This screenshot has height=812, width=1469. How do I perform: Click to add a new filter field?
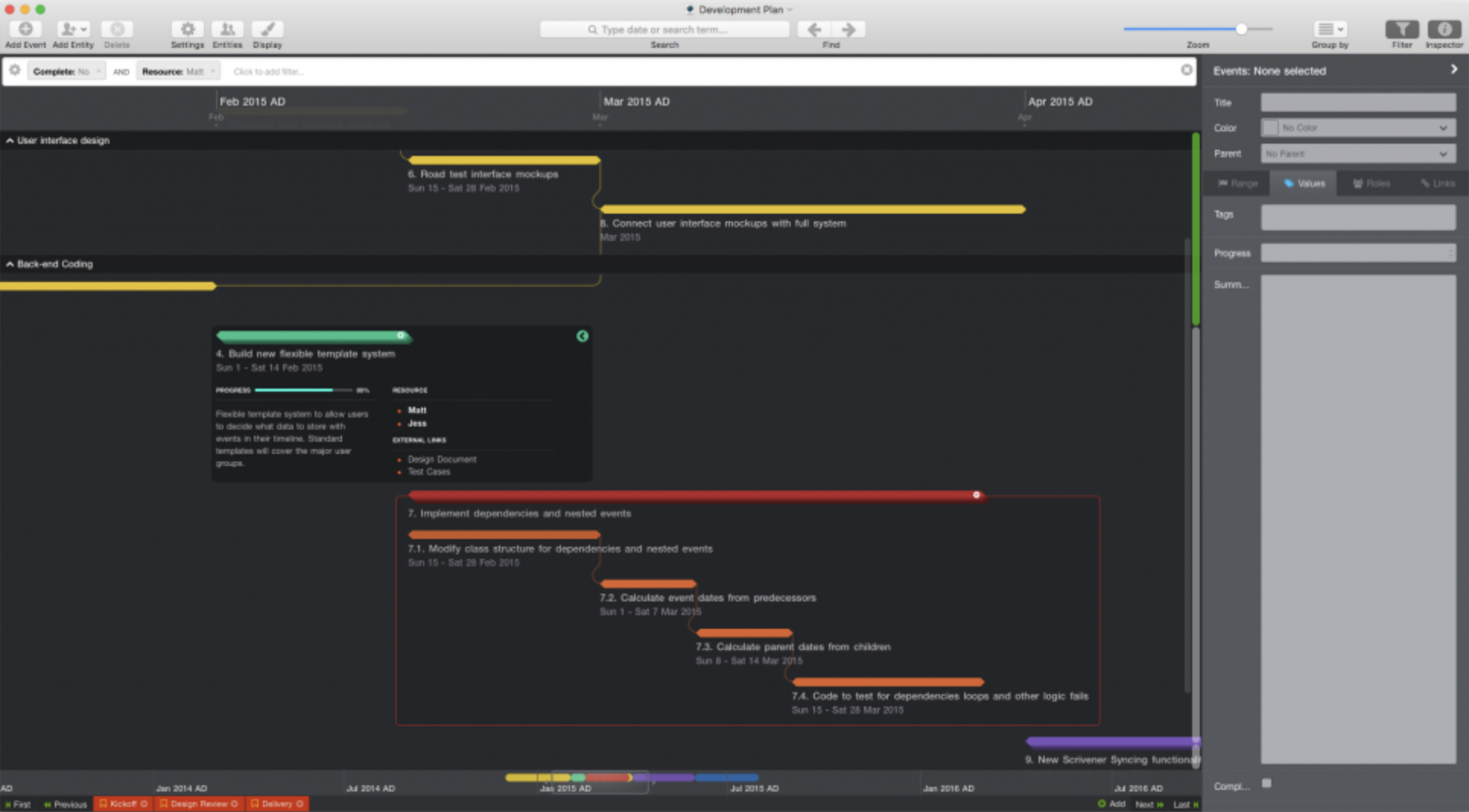[268, 71]
